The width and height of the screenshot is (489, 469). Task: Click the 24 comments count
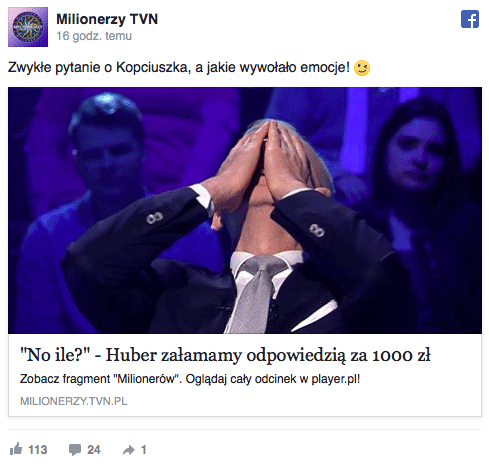coord(94,450)
